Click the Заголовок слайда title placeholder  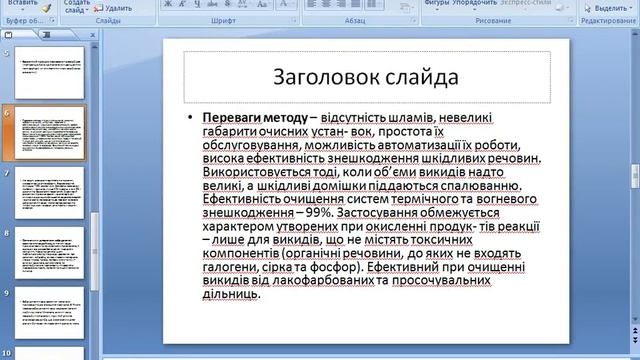pyautogui.click(x=367, y=77)
